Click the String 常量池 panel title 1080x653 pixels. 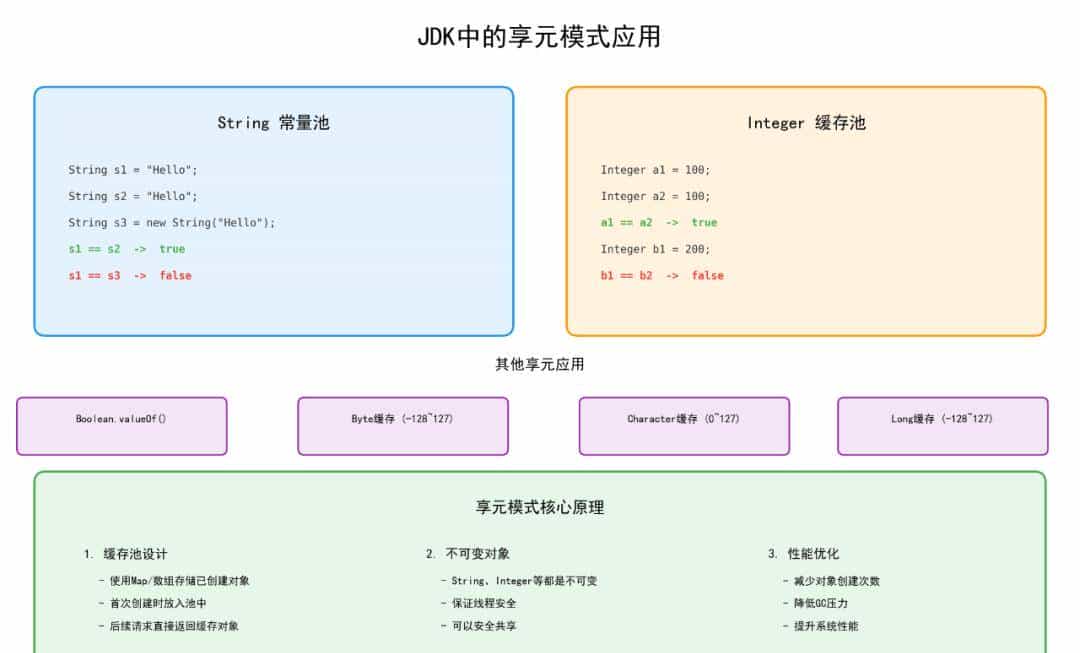pyautogui.click(x=276, y=122)
